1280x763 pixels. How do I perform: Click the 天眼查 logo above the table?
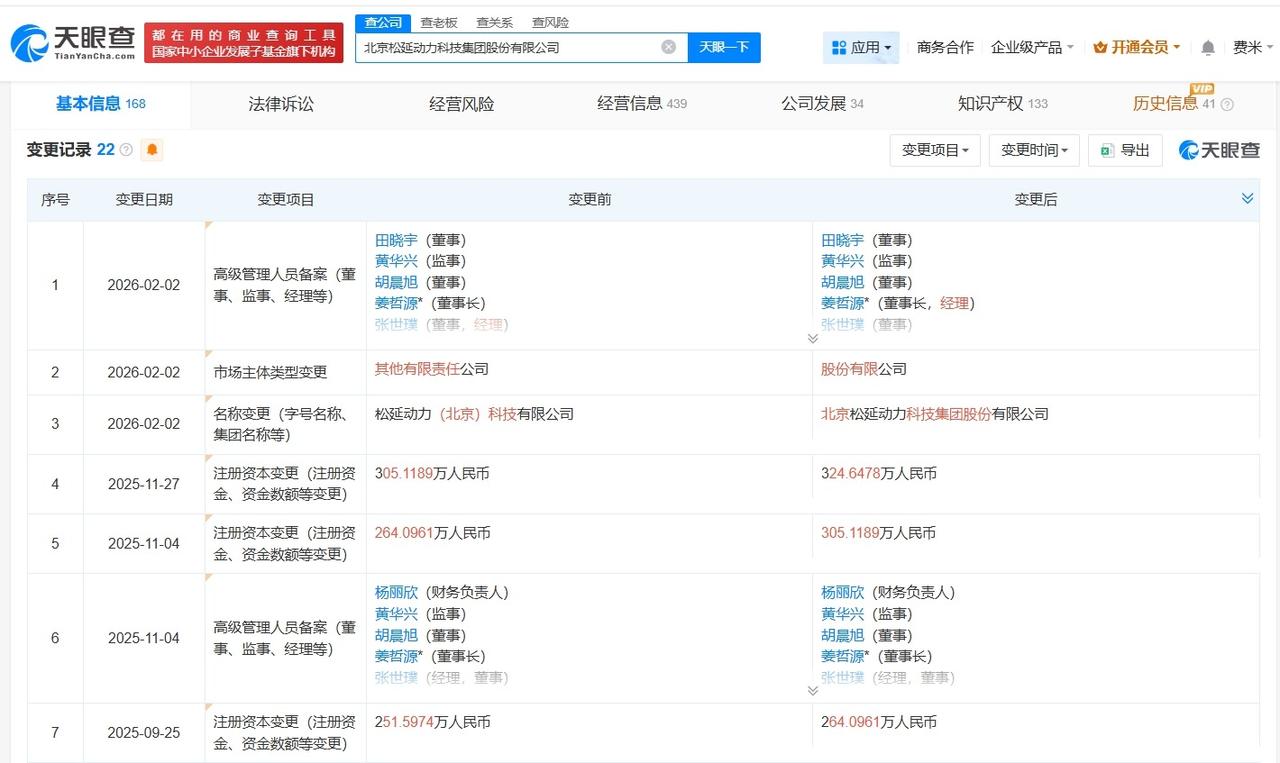pos(1219,150)
